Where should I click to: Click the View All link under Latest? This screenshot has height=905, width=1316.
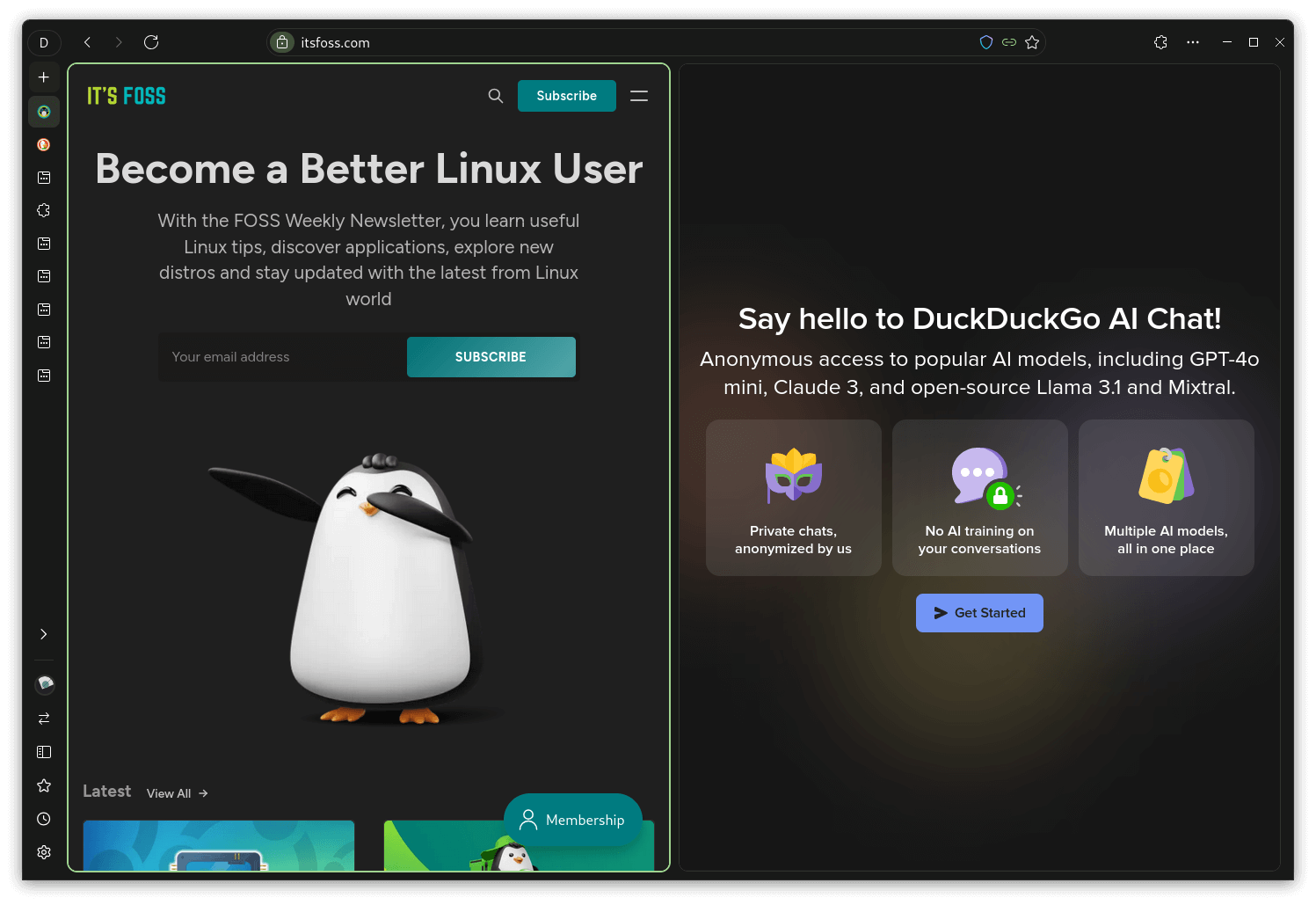pyautogui.click(x=169, y=792)
